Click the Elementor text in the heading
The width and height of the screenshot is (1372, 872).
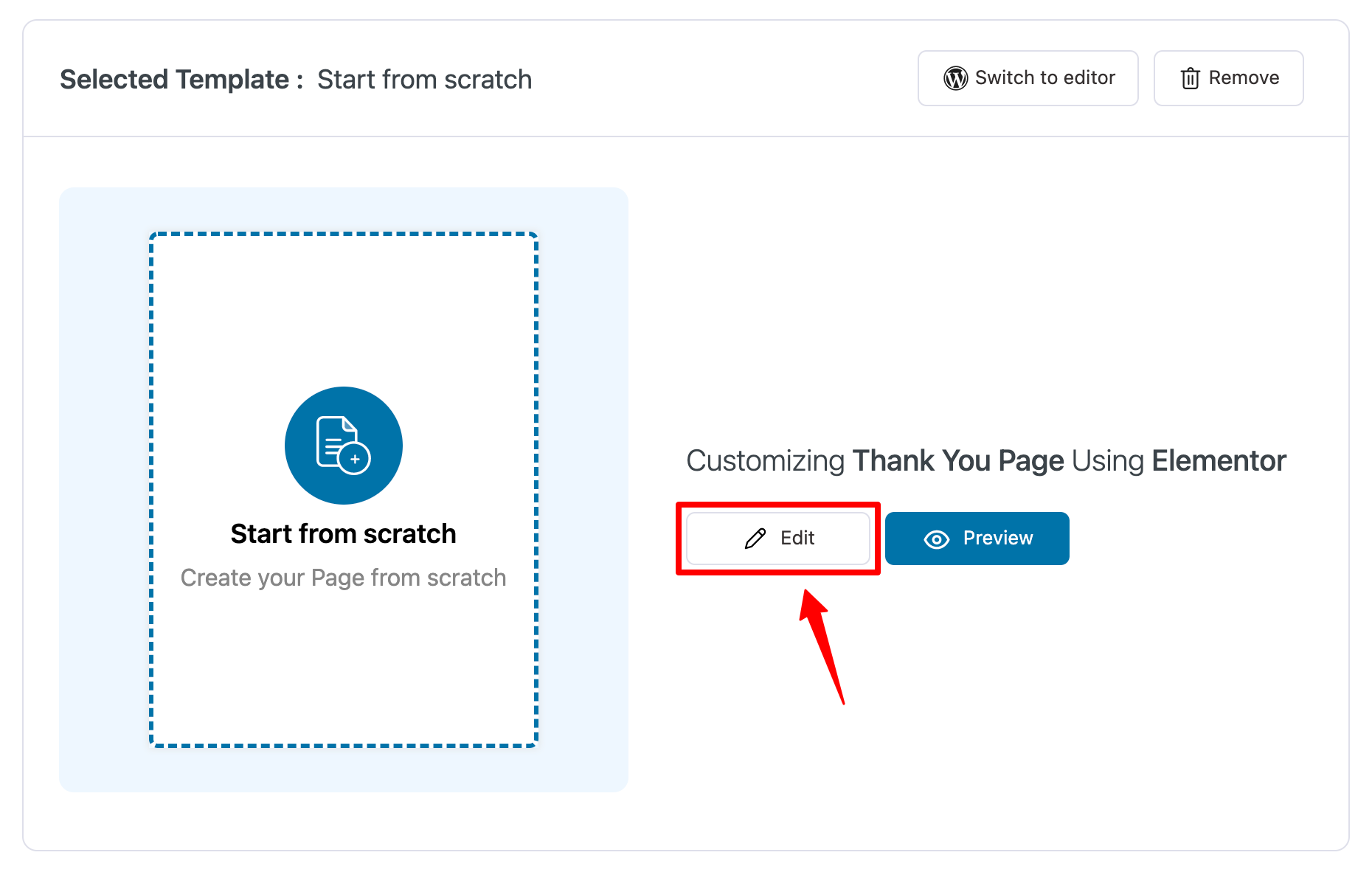pyautogui.click(x=1219, y=460)
